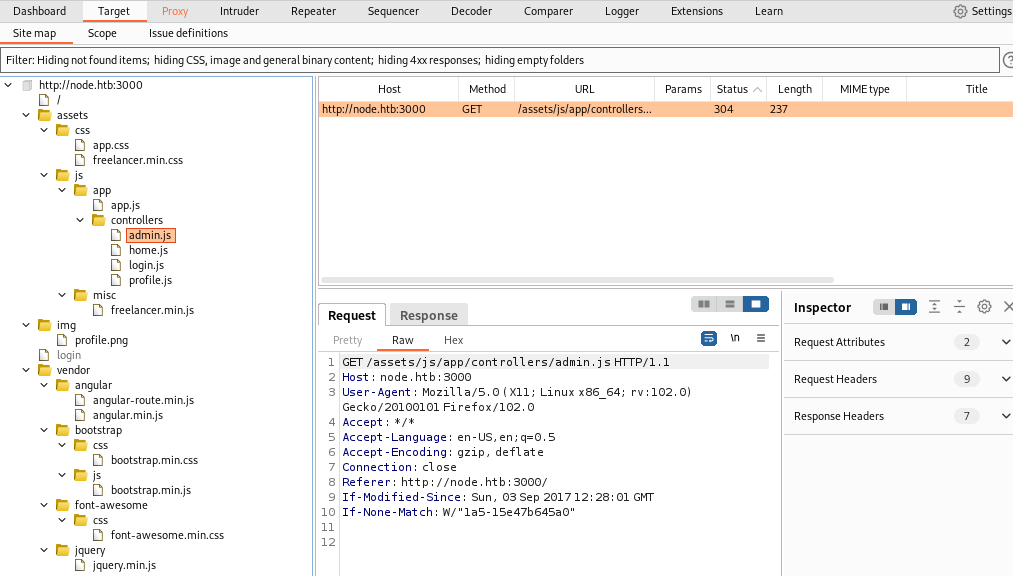Collapse the vendor folder chevron
Screen dimensions: 1013x576
point(26,370)
